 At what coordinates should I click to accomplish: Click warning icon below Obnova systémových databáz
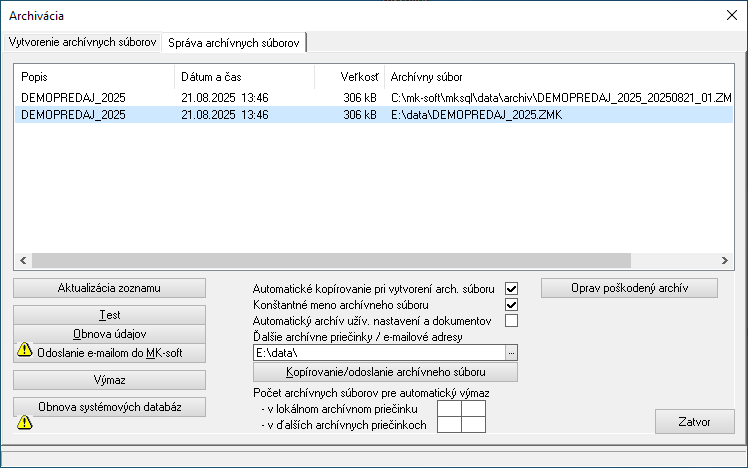[x=25, y=422]
